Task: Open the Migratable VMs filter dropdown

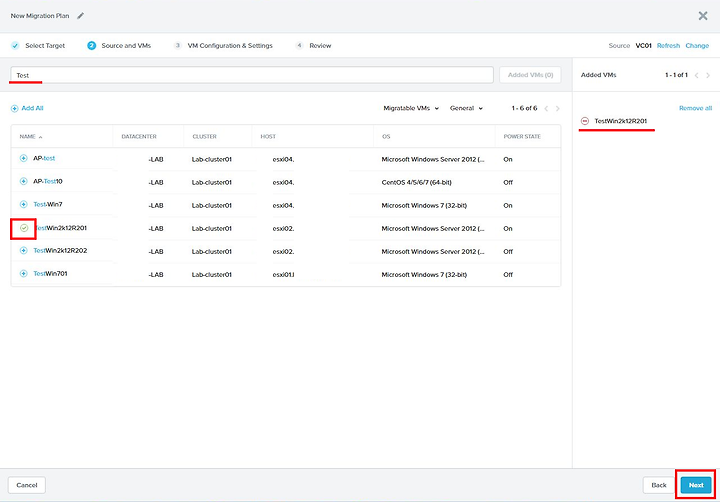Action: pyautogui.click(x=411, y=108)
